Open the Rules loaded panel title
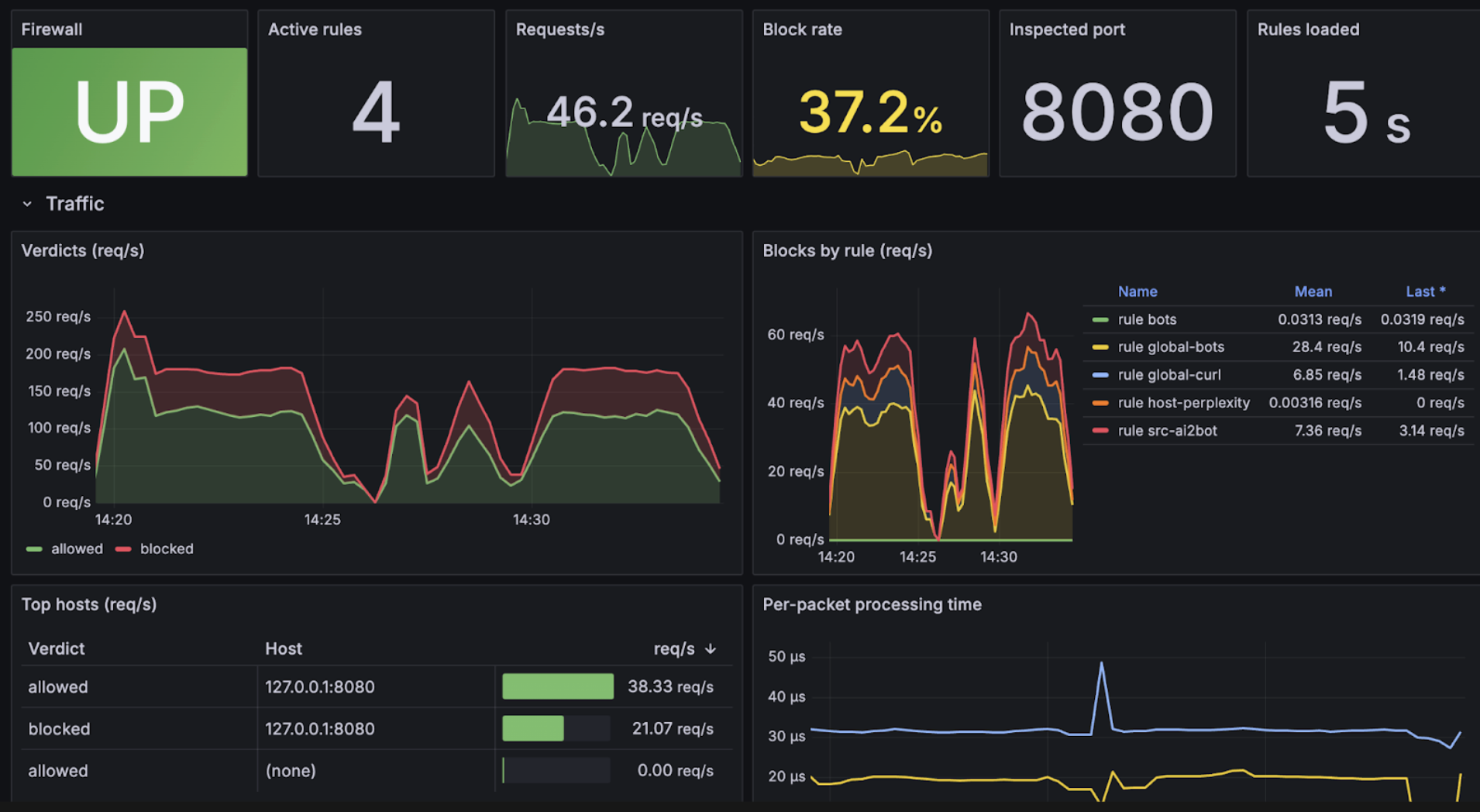Viewport: 1480px width, 812px height. click(1308, 29)
